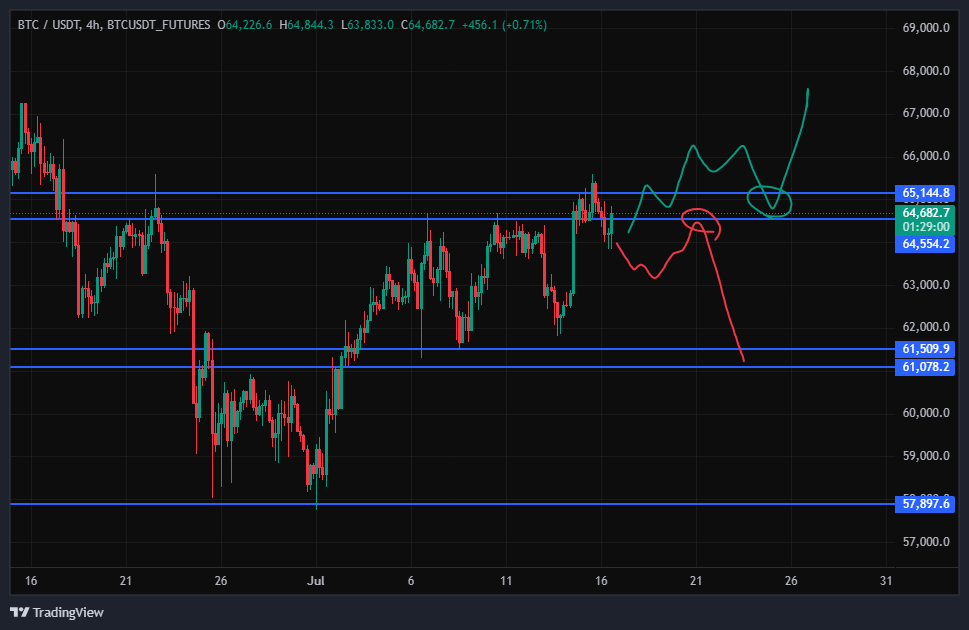
Task: Select the 64,554.2 price level label
Action: click(925, 244)
